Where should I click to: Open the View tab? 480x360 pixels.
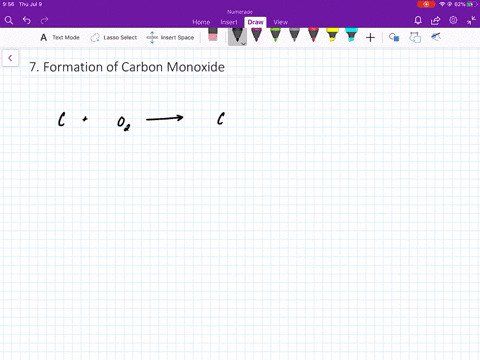pos(280,22)
